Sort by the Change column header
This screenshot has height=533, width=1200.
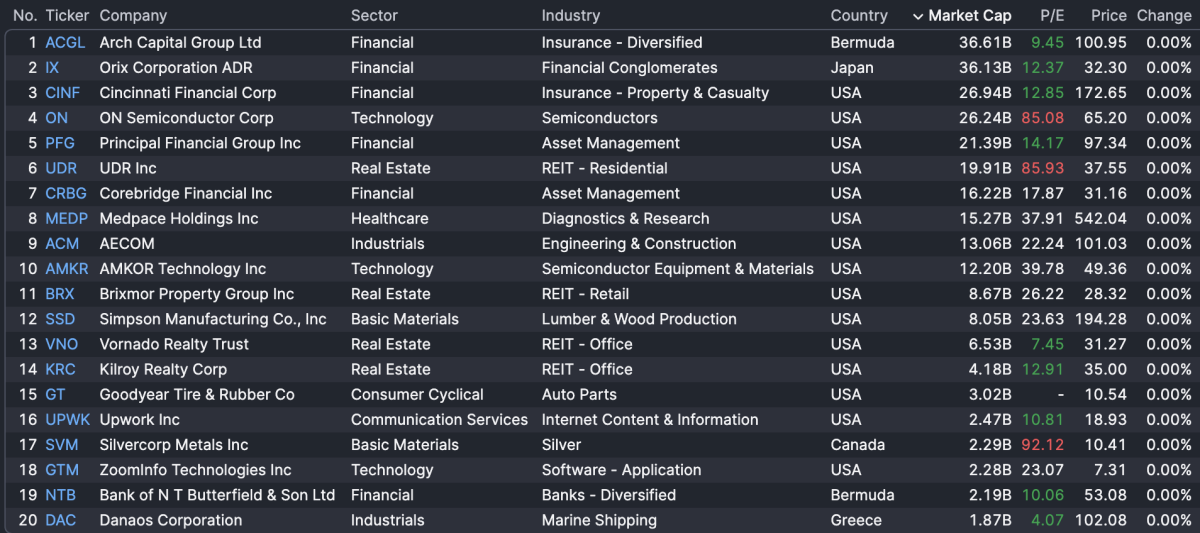pos(1164,16)
